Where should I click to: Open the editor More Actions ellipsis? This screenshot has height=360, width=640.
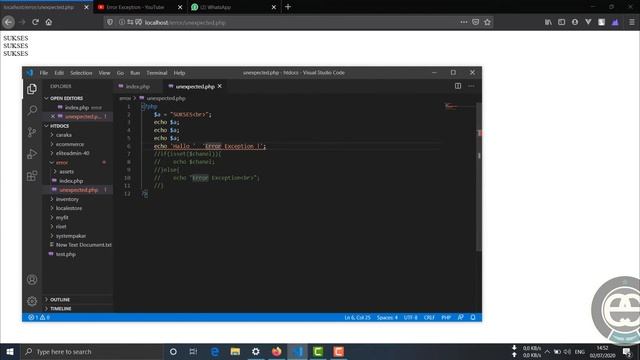click(471, 86)
